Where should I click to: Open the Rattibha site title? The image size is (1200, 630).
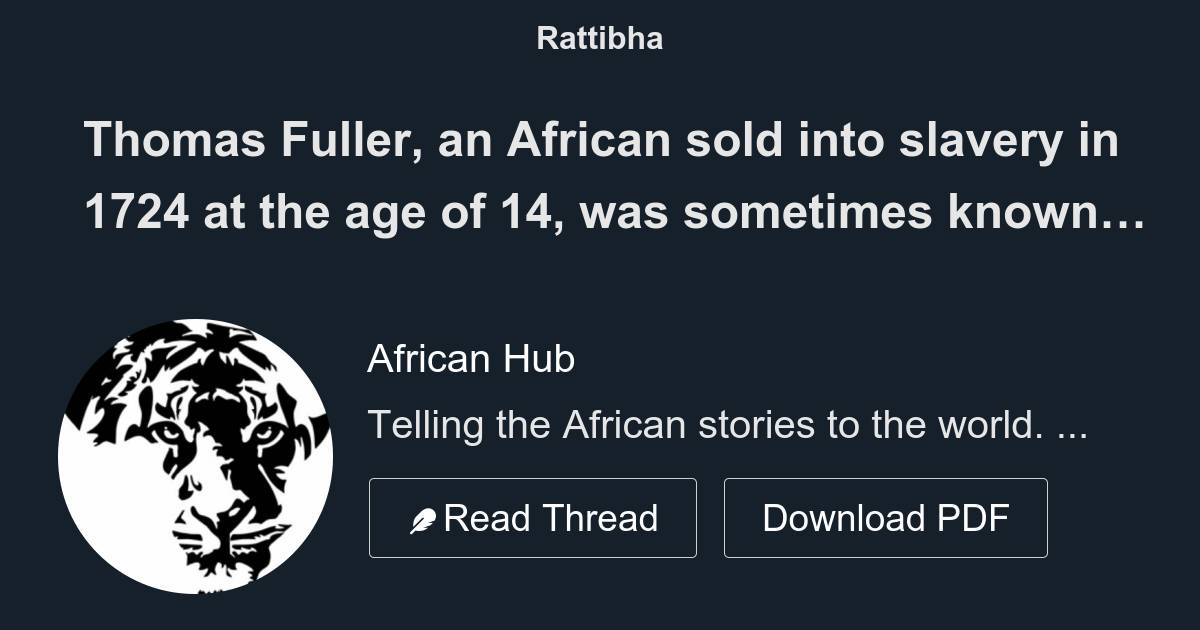[x=600, y=38]
